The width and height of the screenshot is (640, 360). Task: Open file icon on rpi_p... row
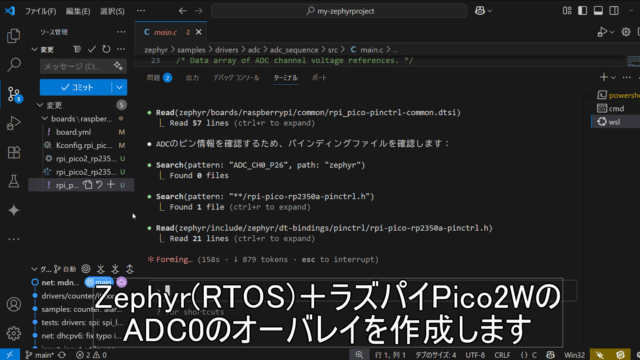(x=87, y=185)
